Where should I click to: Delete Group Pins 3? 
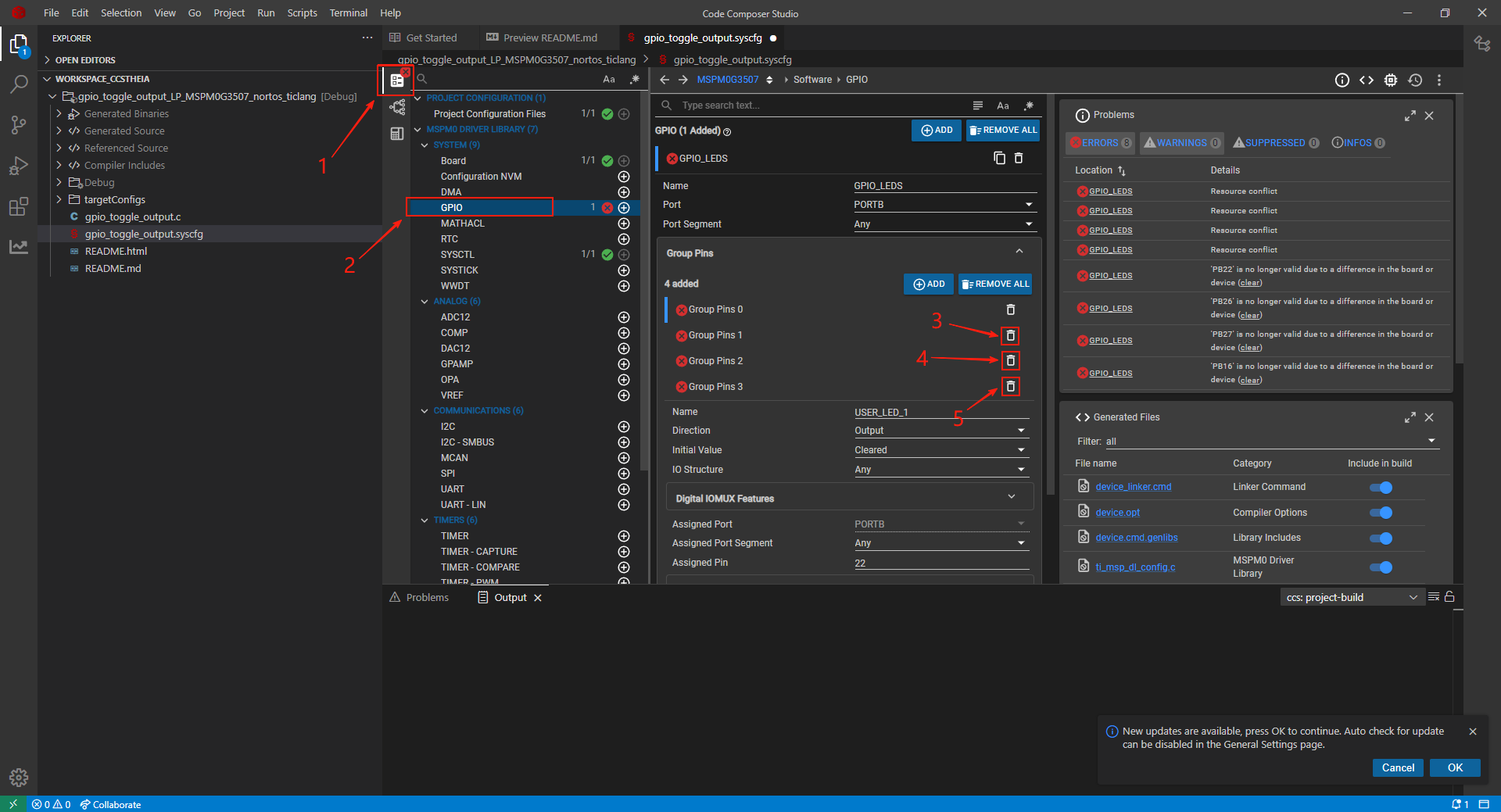point(1011,386)
